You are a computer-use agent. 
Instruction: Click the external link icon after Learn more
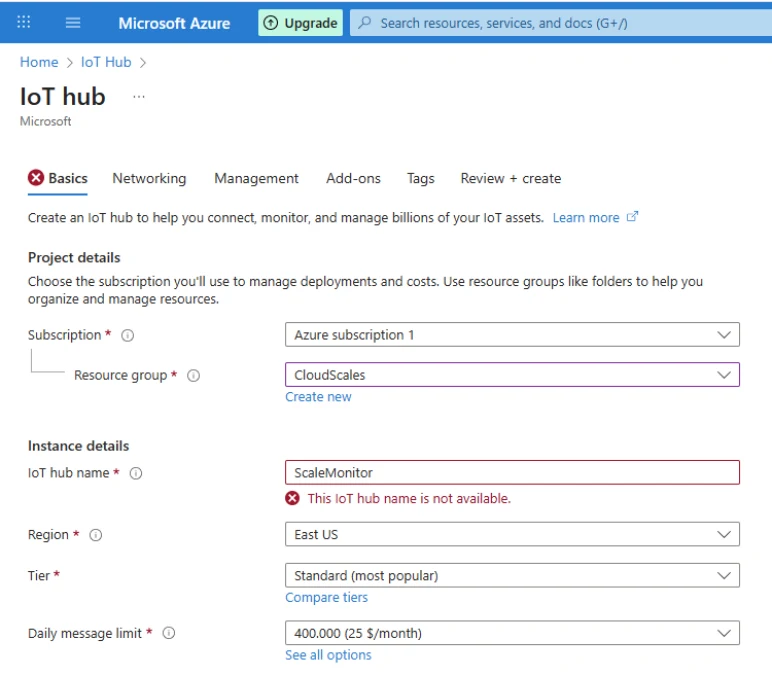632,217
